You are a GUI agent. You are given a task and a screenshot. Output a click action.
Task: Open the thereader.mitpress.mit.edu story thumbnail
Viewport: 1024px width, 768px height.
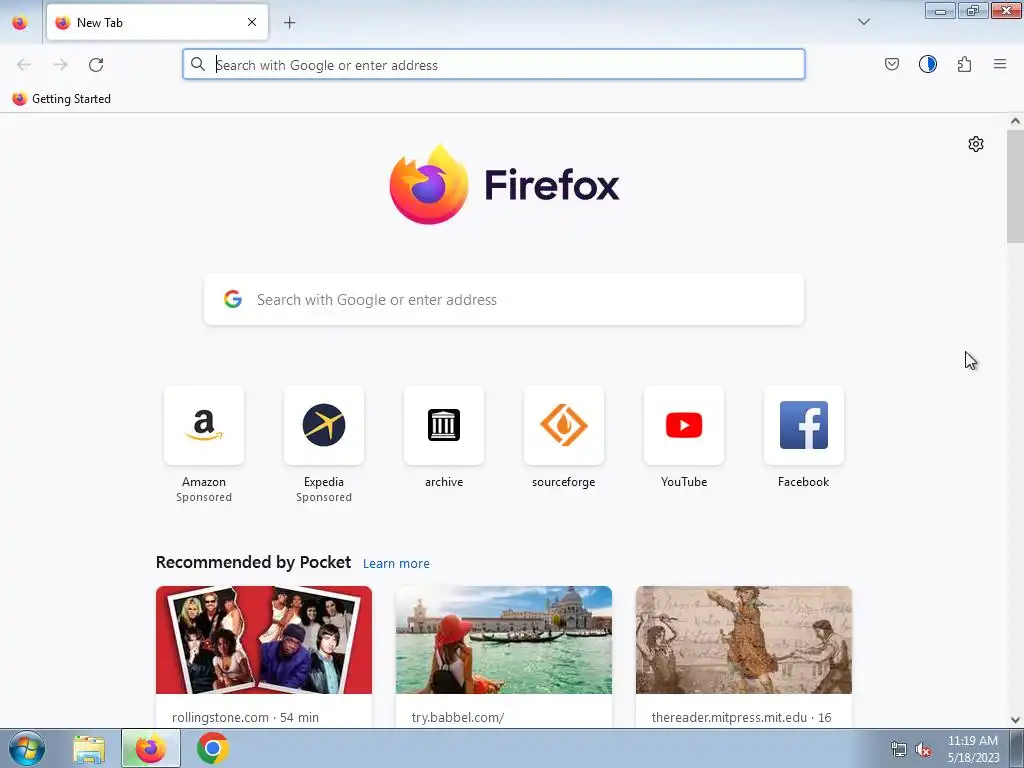point(744,640)
